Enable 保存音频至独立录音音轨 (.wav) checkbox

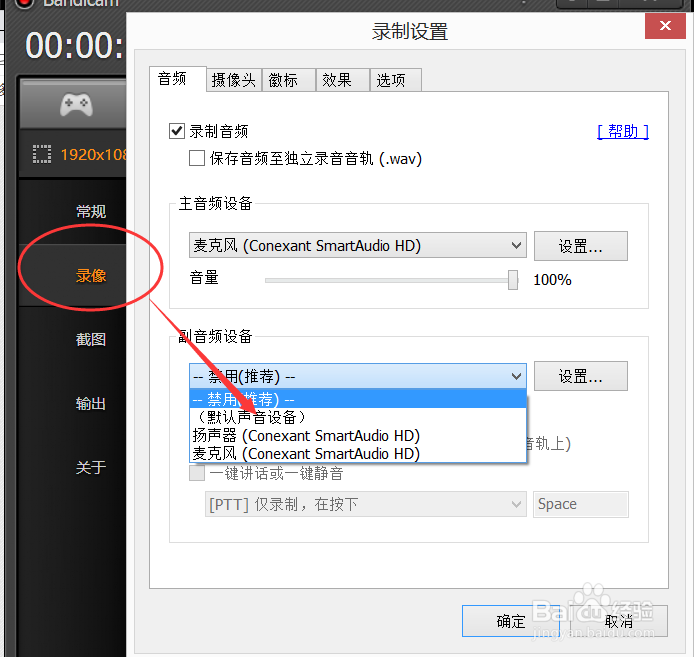tap(197, 158)
